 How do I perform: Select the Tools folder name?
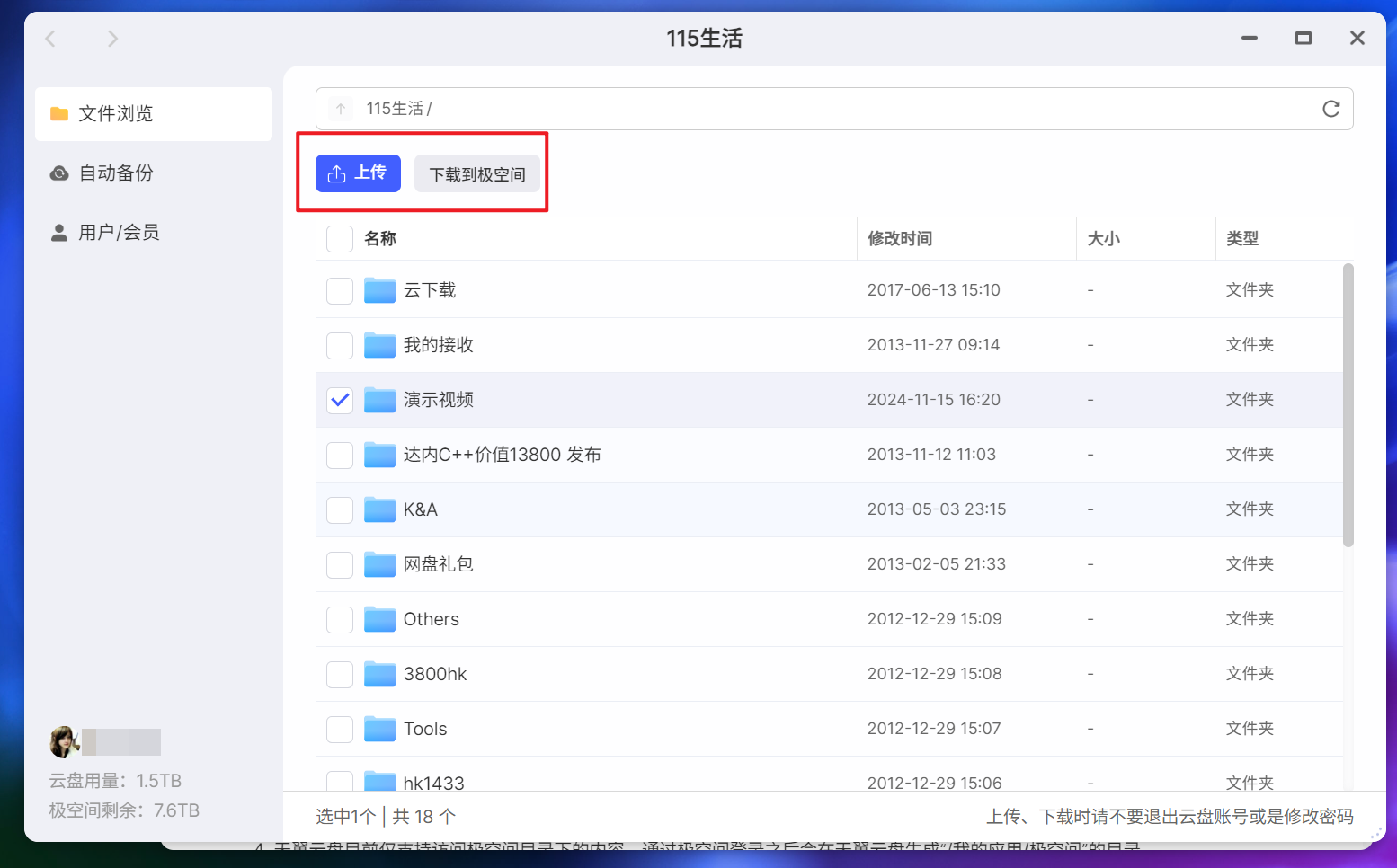pyautogui.click(x=425, y=729)
